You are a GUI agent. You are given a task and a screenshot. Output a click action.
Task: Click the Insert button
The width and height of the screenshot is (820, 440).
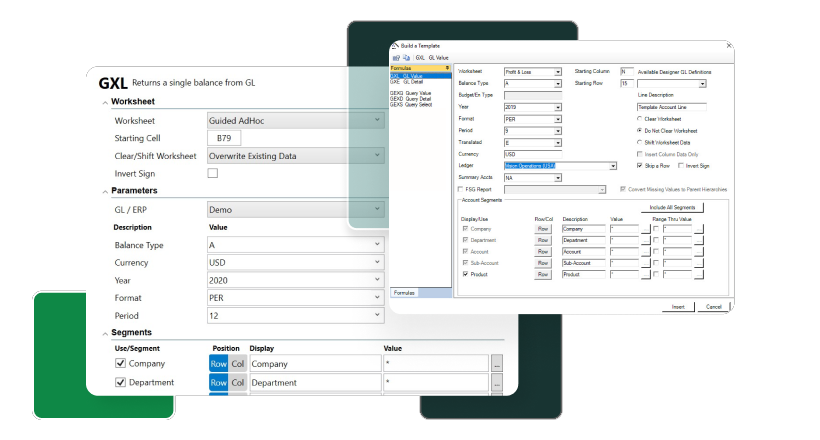[678, 306]
